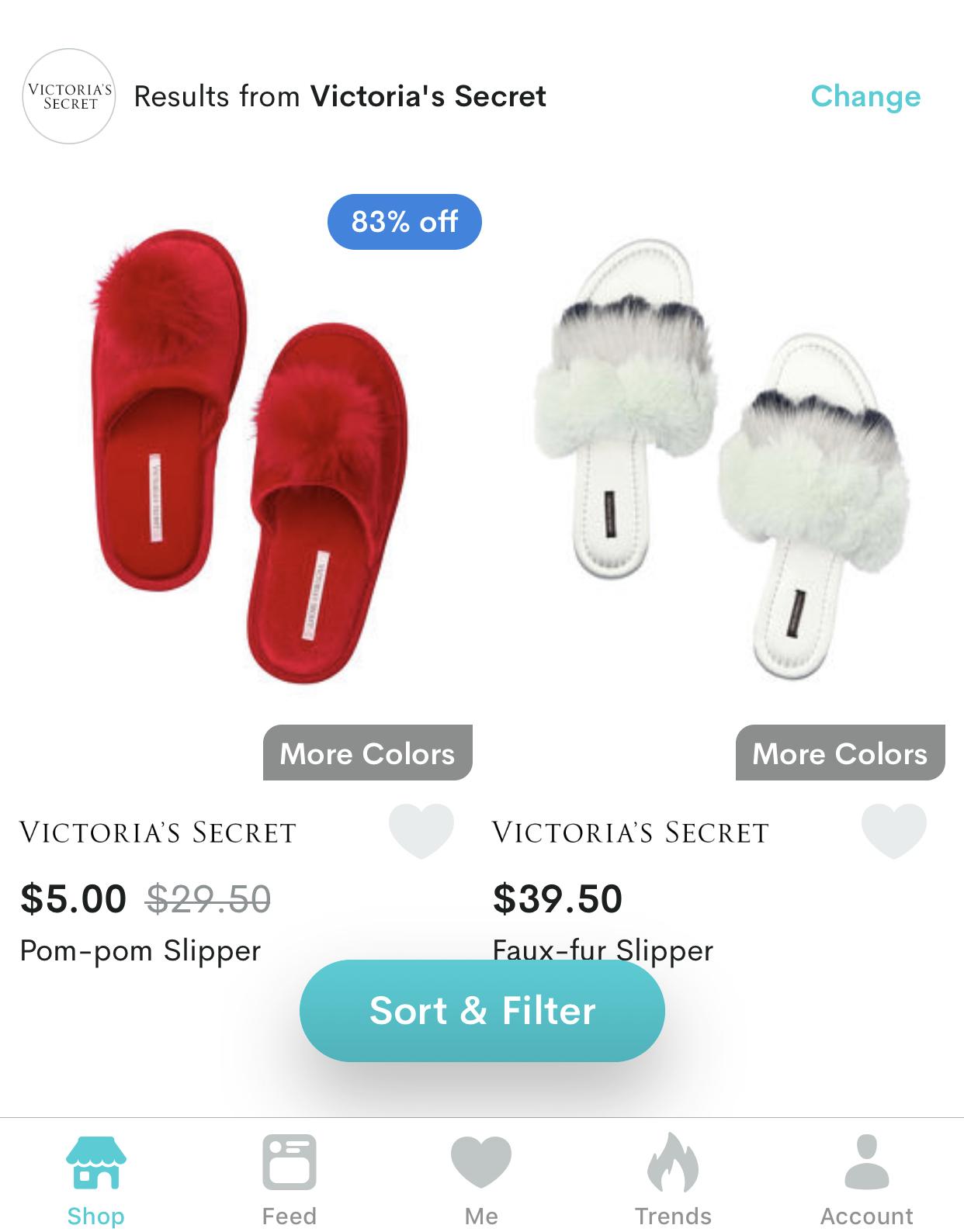Select the Faux-fur Slipper product title
The height and width of the screenshot is (1232, 964).
click(603, 950)
